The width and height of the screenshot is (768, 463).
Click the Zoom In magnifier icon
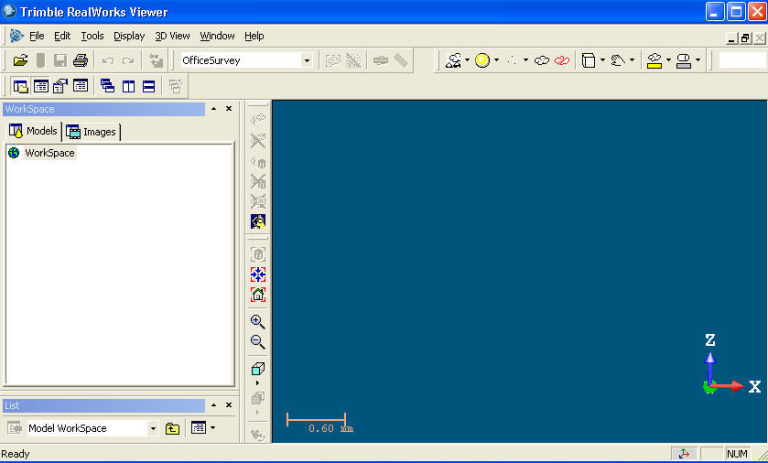pyautogui.click(x=258, y=322)
